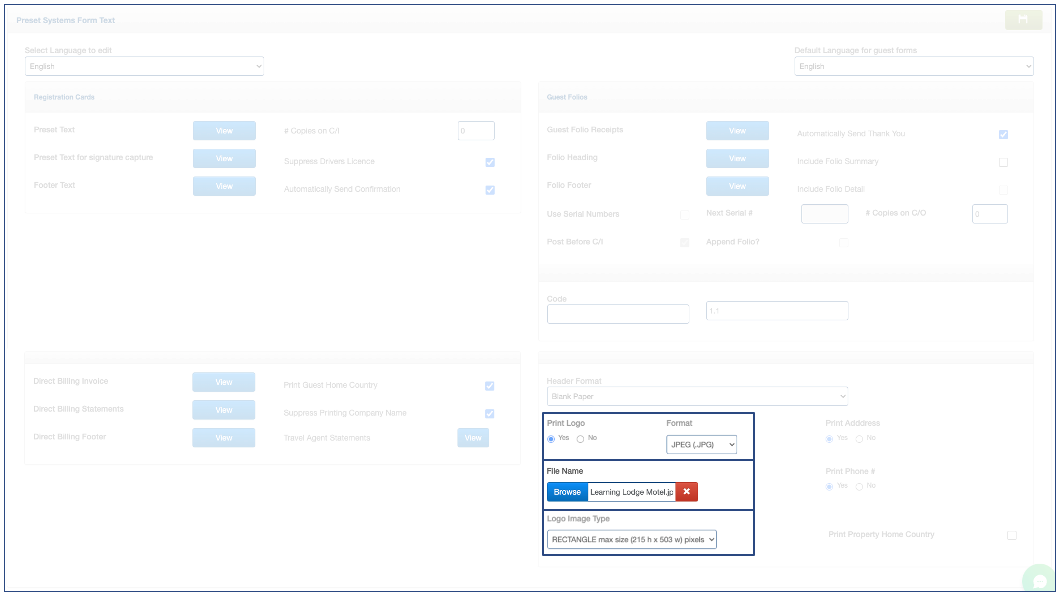View the Registration Cards Preset Text
The height and width of the screenshot is (595, 1059).
point(224,131)
